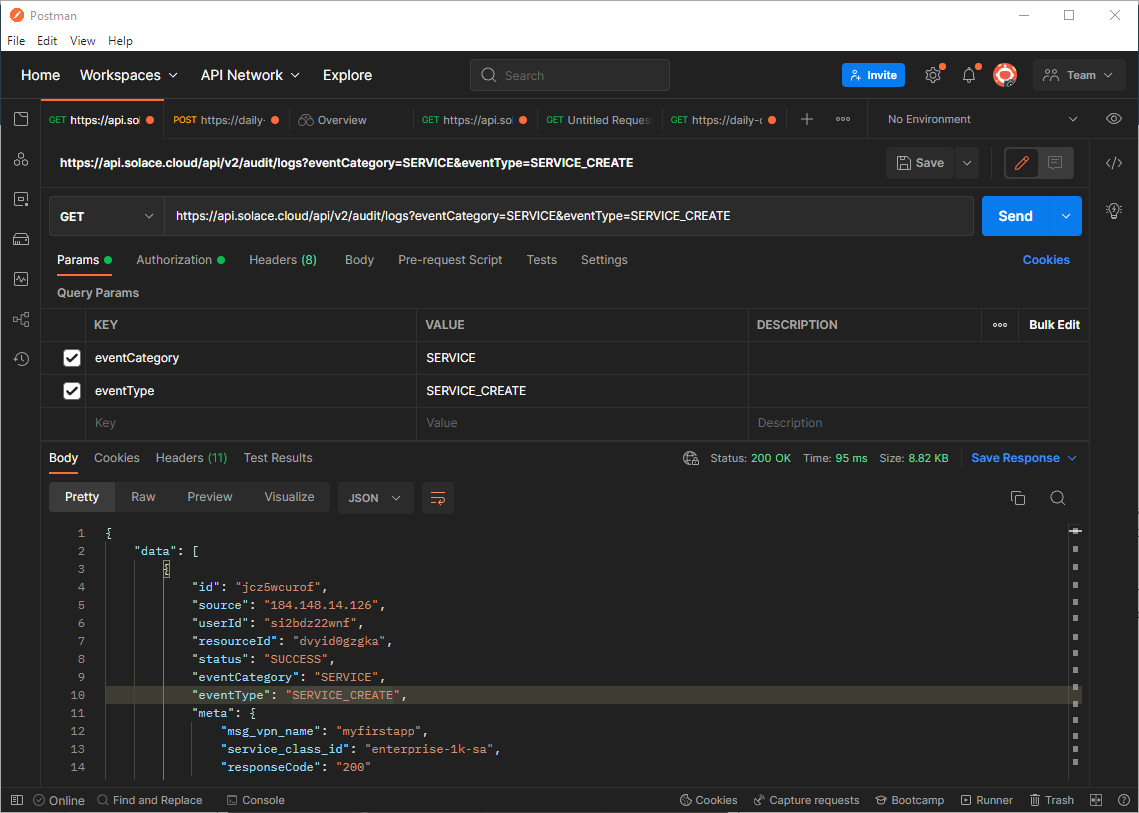Image resolution: width=1139 pixels, height=813 pixels.
Task: Open the GET method dropdown
Action: (107, 216)
